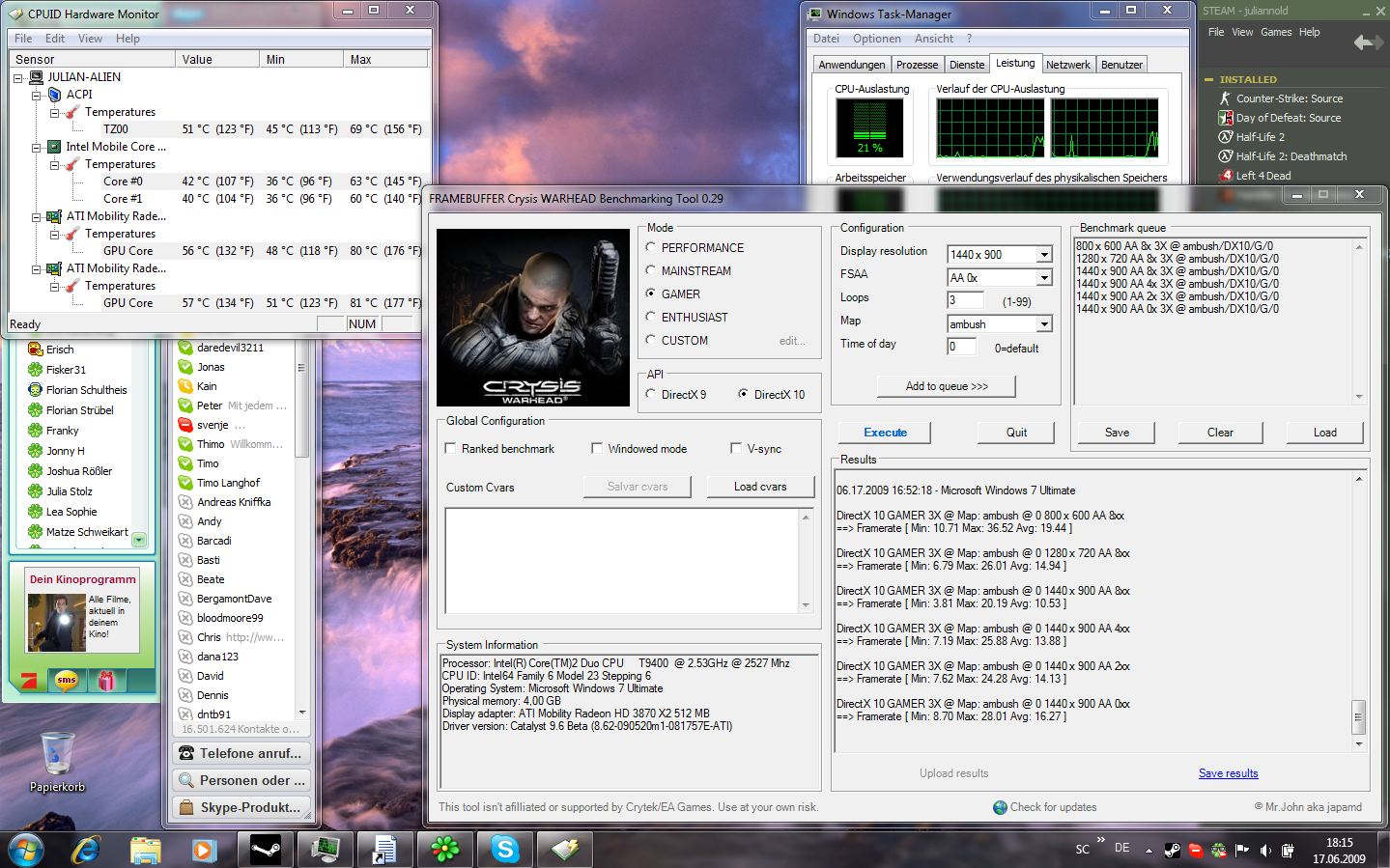
Task: Click the Custom Cvars text area
Action: (621, 561)
